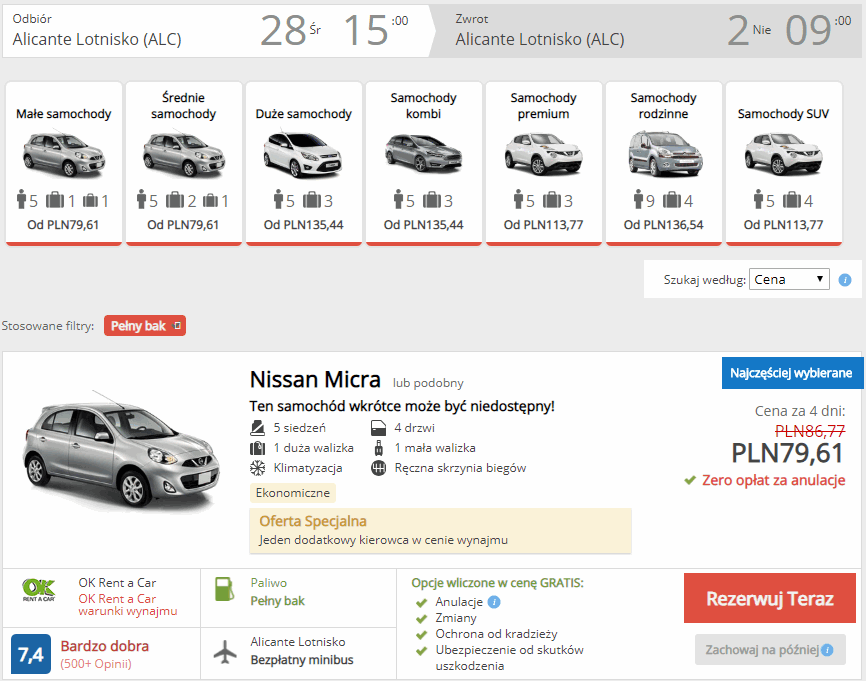This screenshot has width=866, height=681.
Task: Click info icon next to sort dropdown
Action: pyautogui.click(x=845, y=280)
